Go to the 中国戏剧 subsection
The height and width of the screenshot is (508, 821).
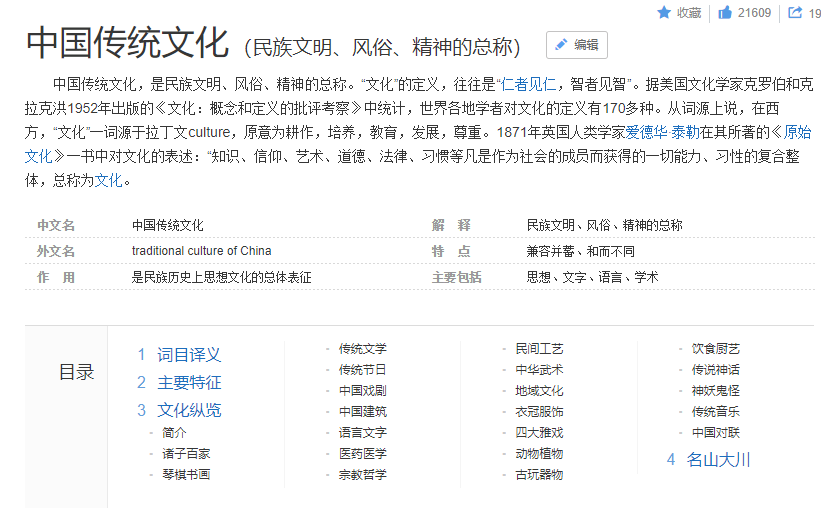pyautogui.click(x=362, y=391)
